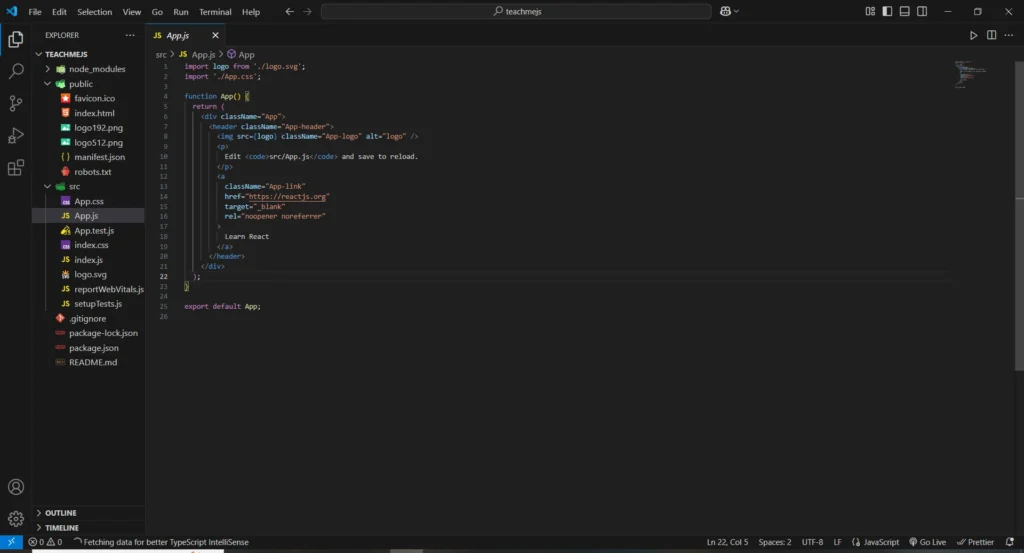The height and width of the screenshot is (553, 1024).
Task: Click the VS Code logo icon
Action: point(12,11)
